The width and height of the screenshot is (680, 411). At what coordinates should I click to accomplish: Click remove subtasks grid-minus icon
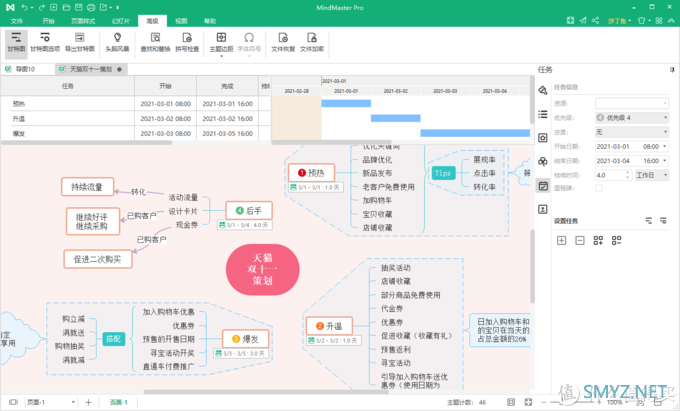coord(616,240)
